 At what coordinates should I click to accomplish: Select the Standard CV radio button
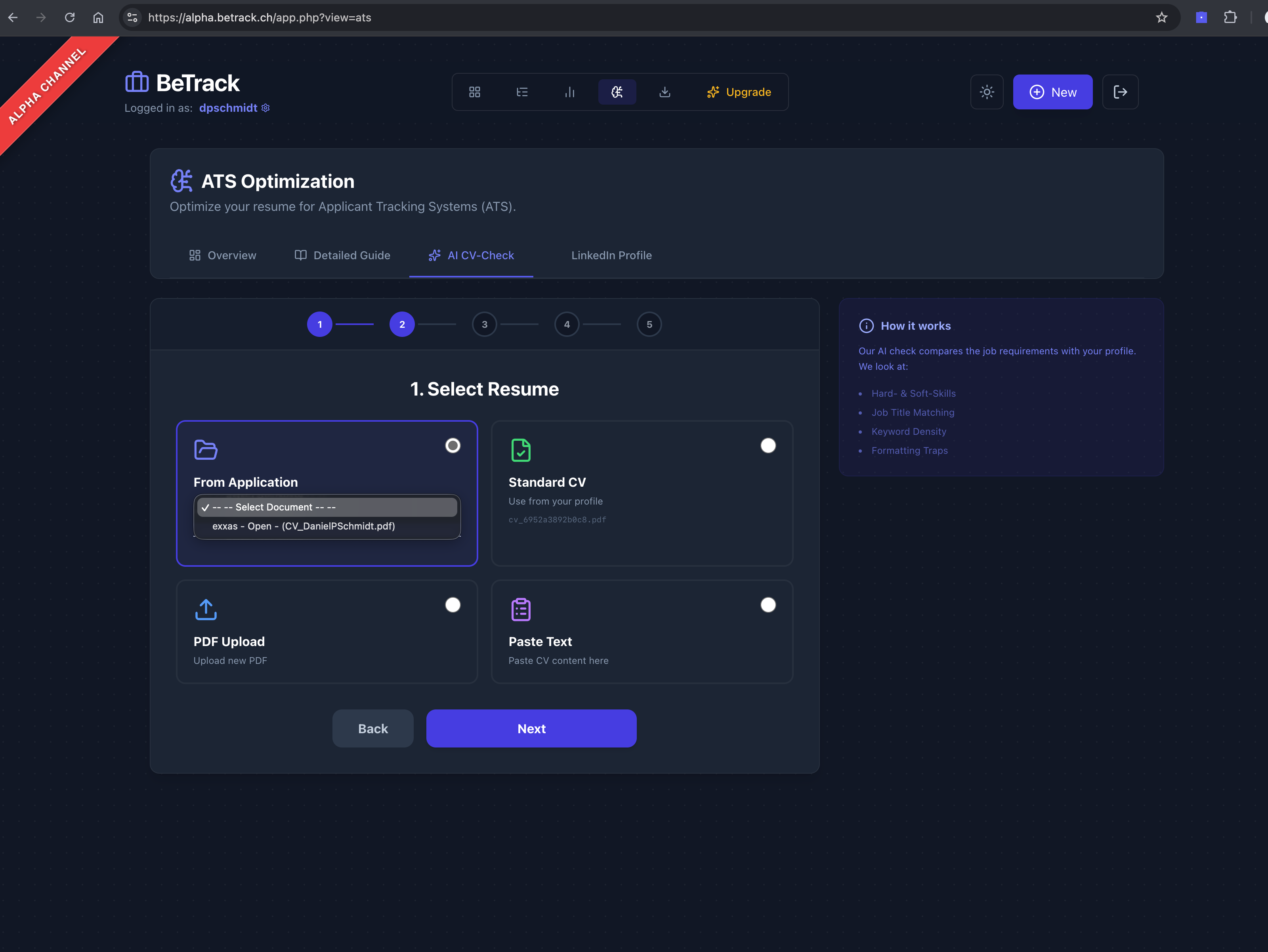768,445
